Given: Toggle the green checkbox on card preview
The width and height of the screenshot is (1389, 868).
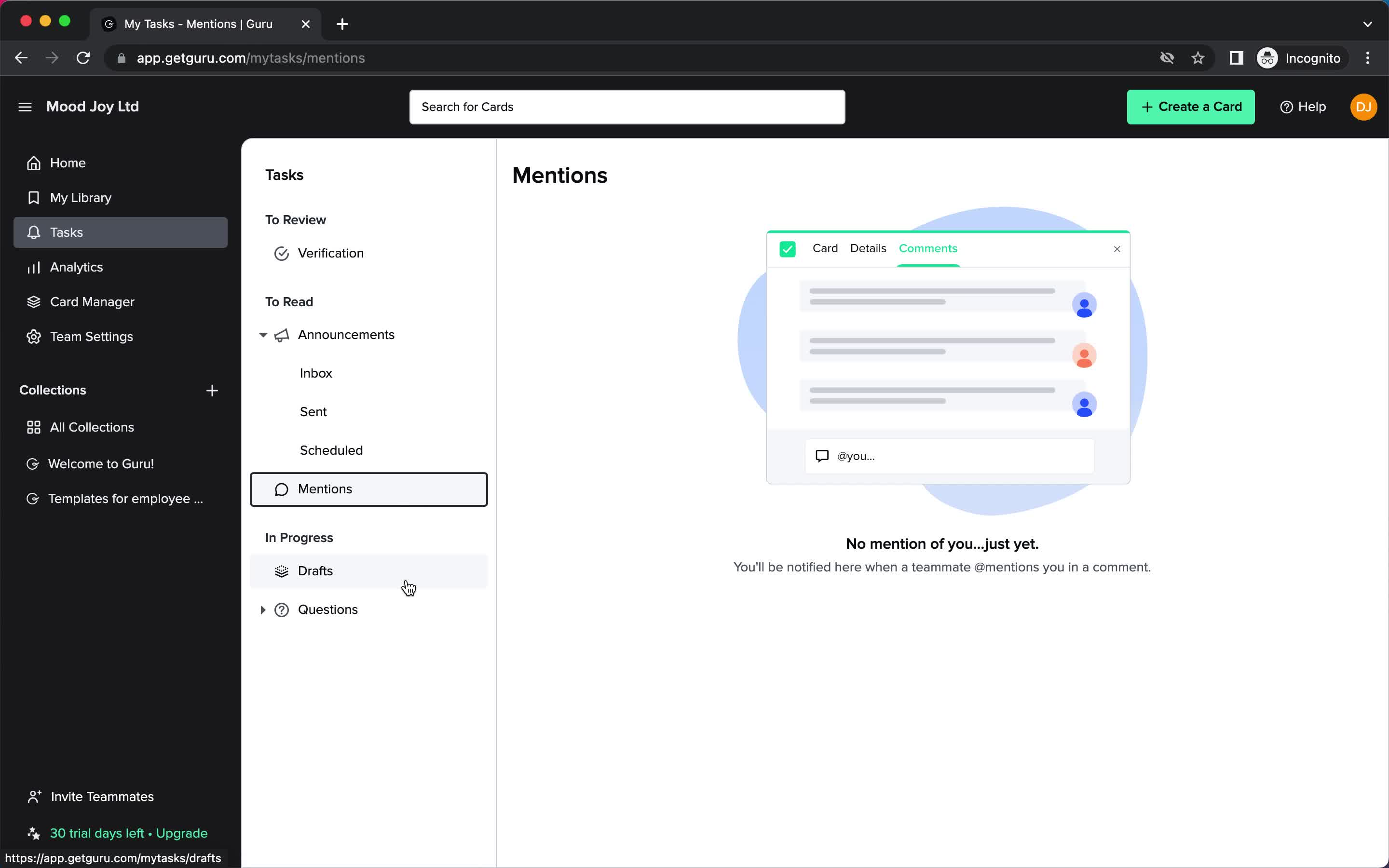Looking at the screenshot, I should (788, 249).
